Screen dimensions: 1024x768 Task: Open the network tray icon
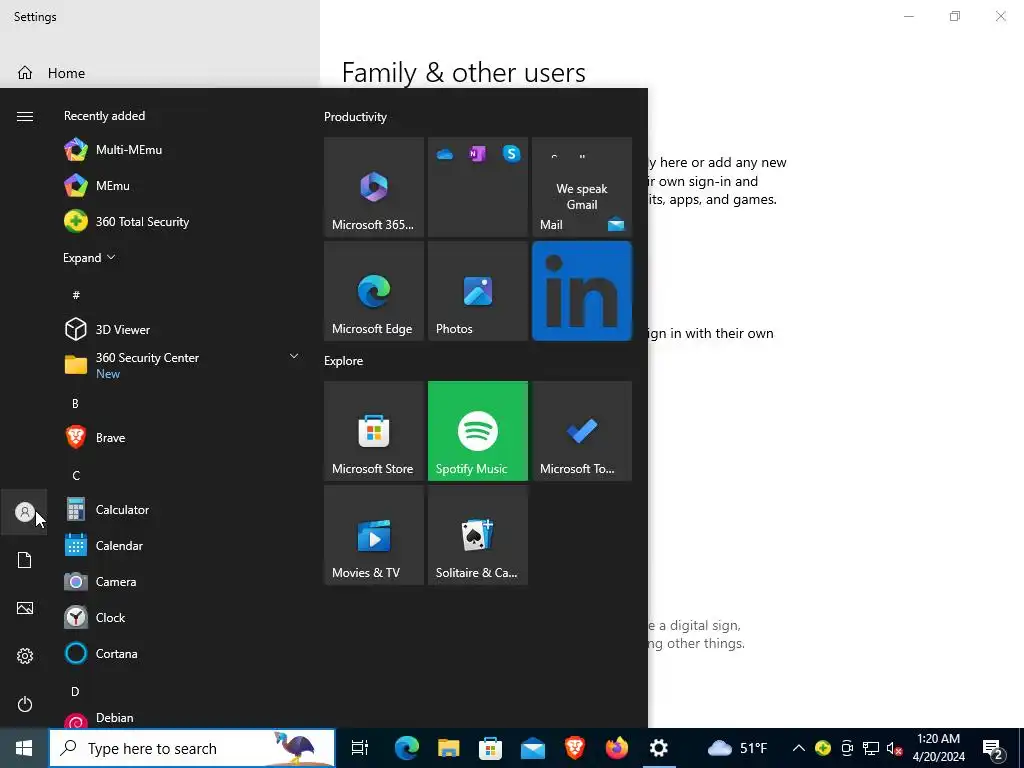[871, 748]
